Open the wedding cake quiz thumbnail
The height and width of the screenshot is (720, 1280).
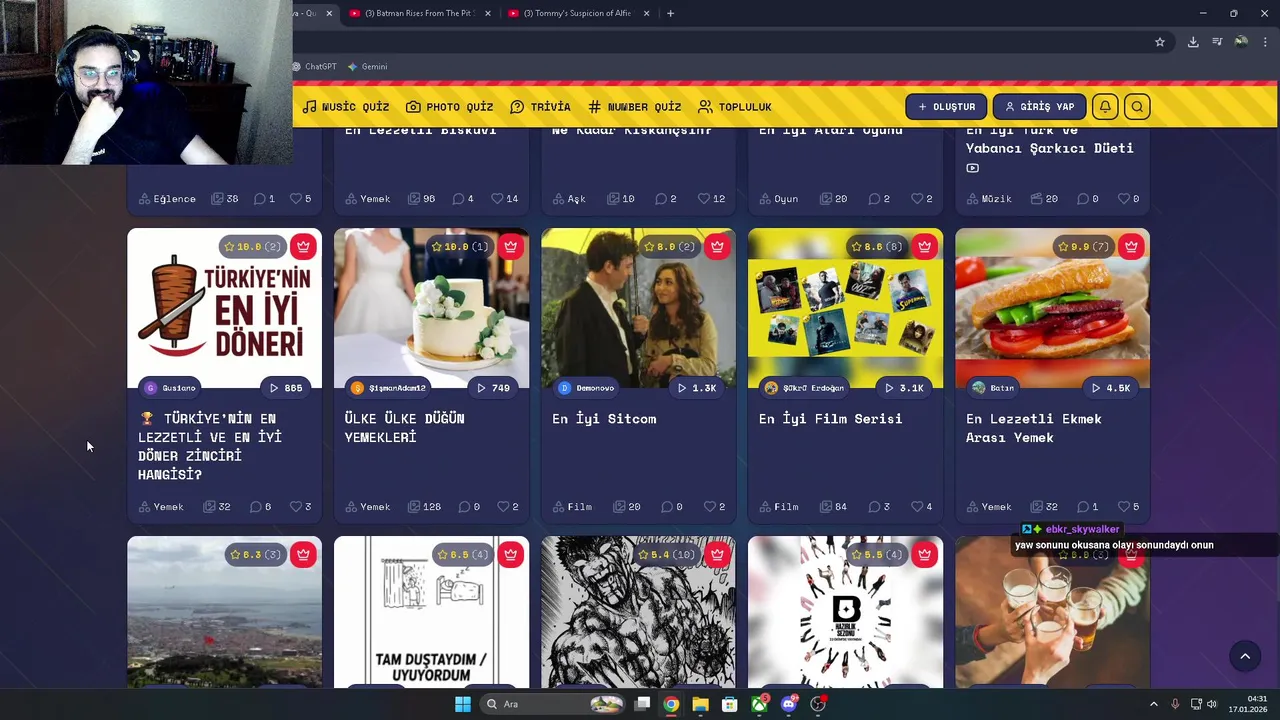431,308
